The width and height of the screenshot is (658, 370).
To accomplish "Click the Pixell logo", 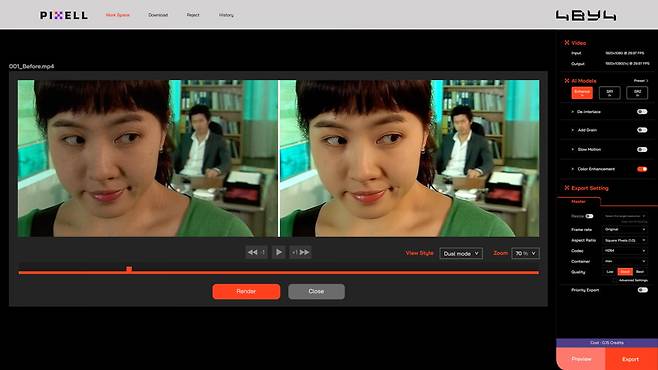I will pyautogui.click(x=64, y=16).
